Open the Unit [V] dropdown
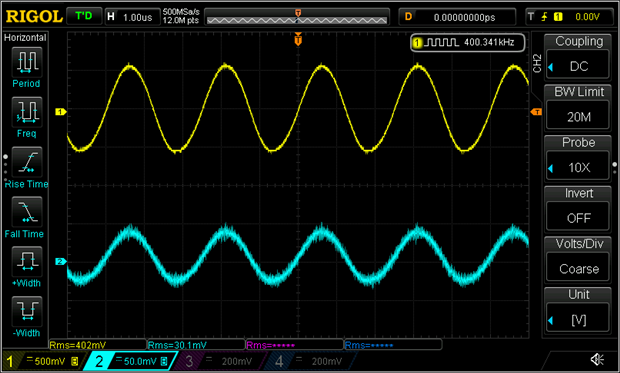The width and height of the screenshot is (620, 373). pyautogui.click(x=578, y=311)
